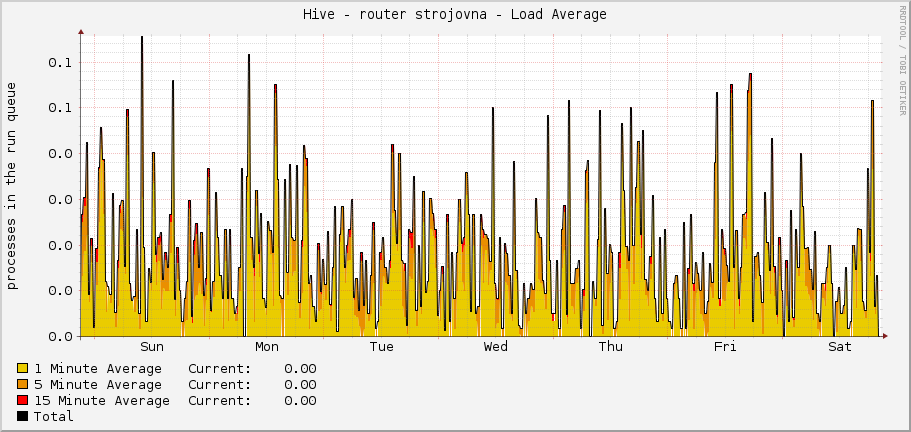The height and width of the screenshot is (432, 911).
Task: Click the 'Fri' x-axis label
Action: click(x=725, y=347)
